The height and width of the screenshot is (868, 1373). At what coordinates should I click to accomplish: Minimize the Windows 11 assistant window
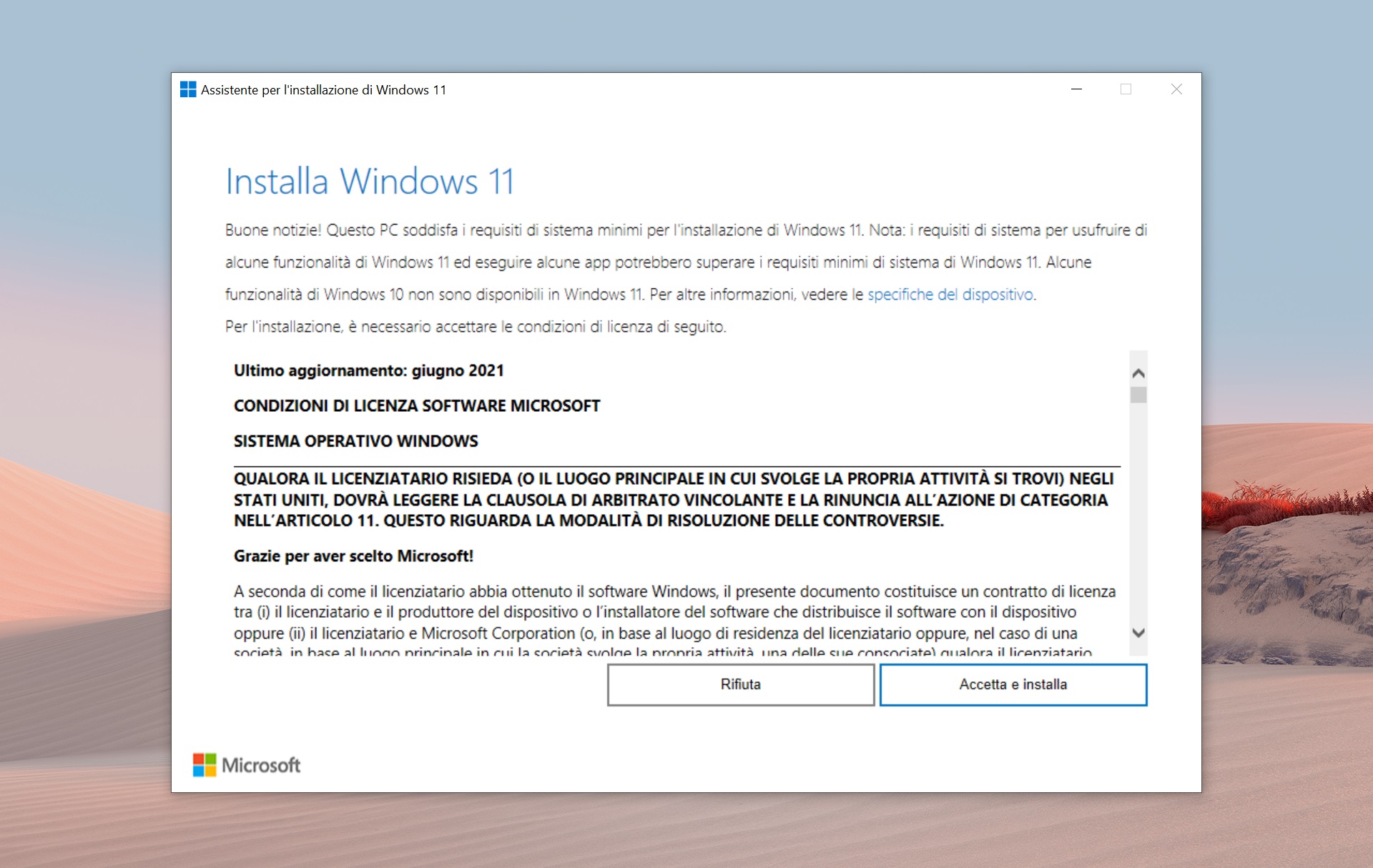click(x=1076, y=89)
